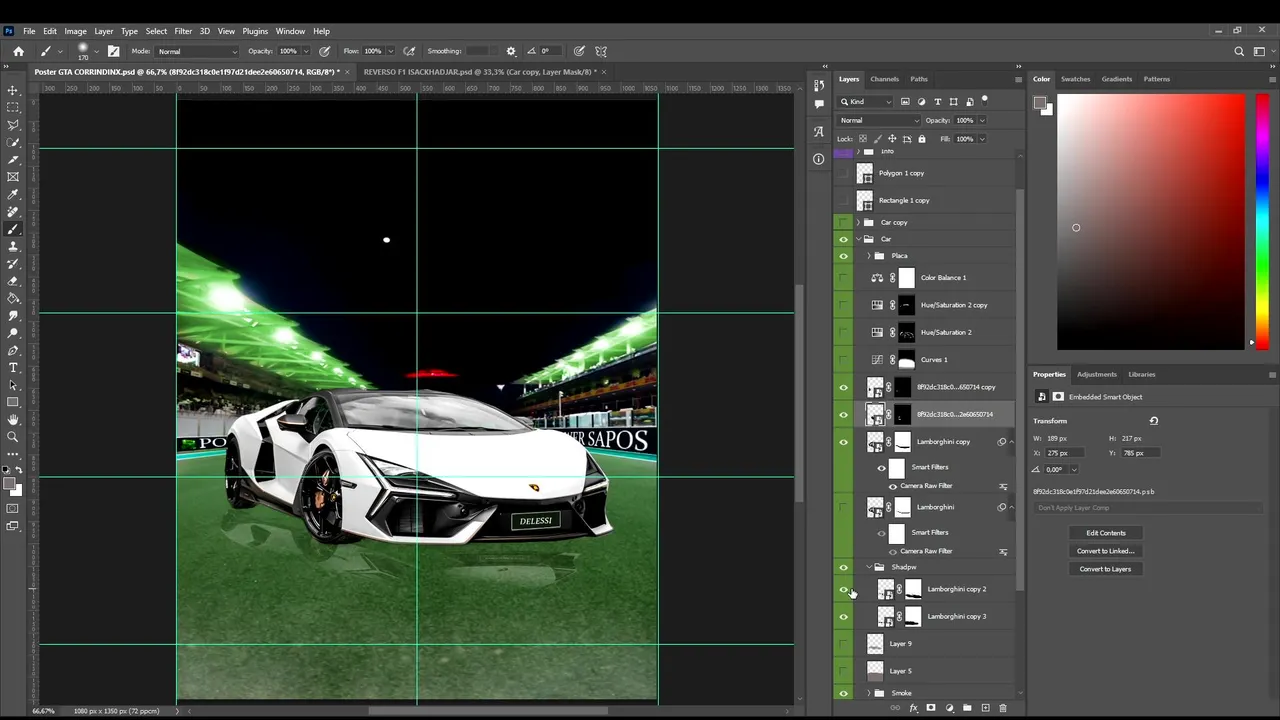Create a new group folder
Screen dimensions: 1280x720
(967, 708)
